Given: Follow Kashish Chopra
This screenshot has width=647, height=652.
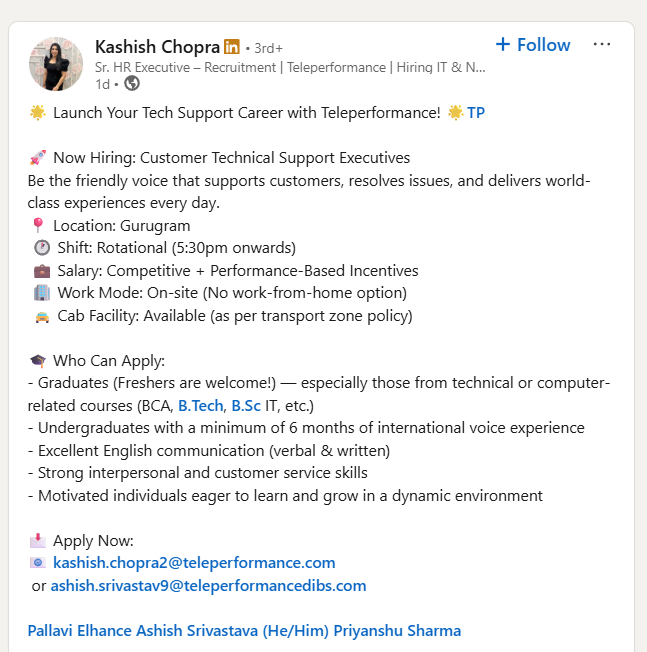Looking at the screenshot, I should tap(543, 45).
